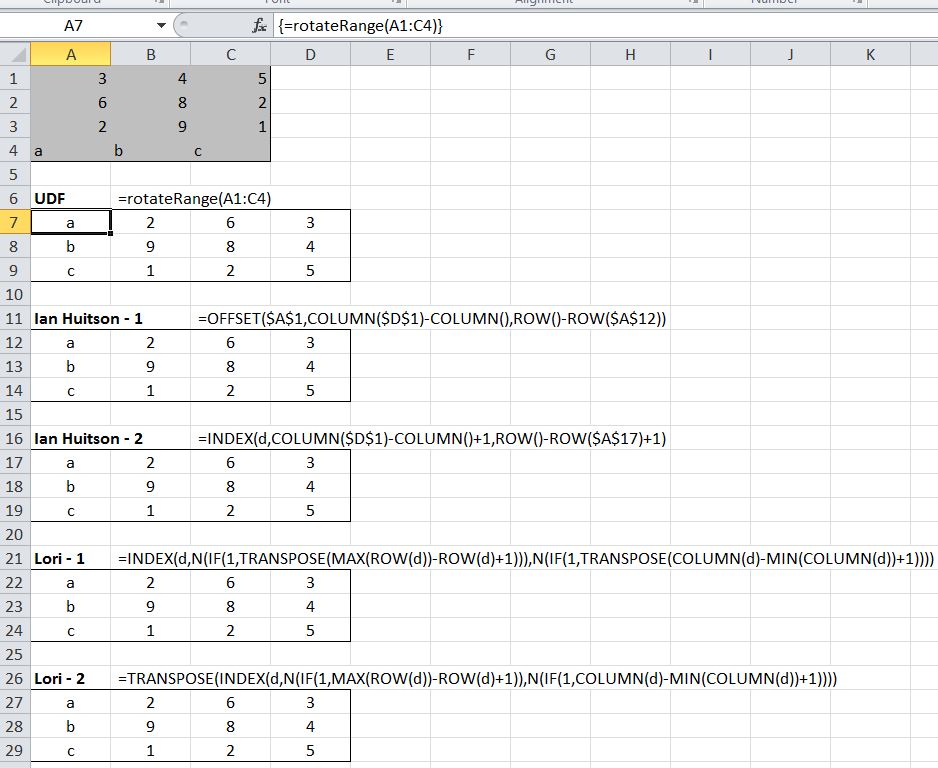Select the row 5 header
This screenshot has height=768, width=938.
[15, 174]
